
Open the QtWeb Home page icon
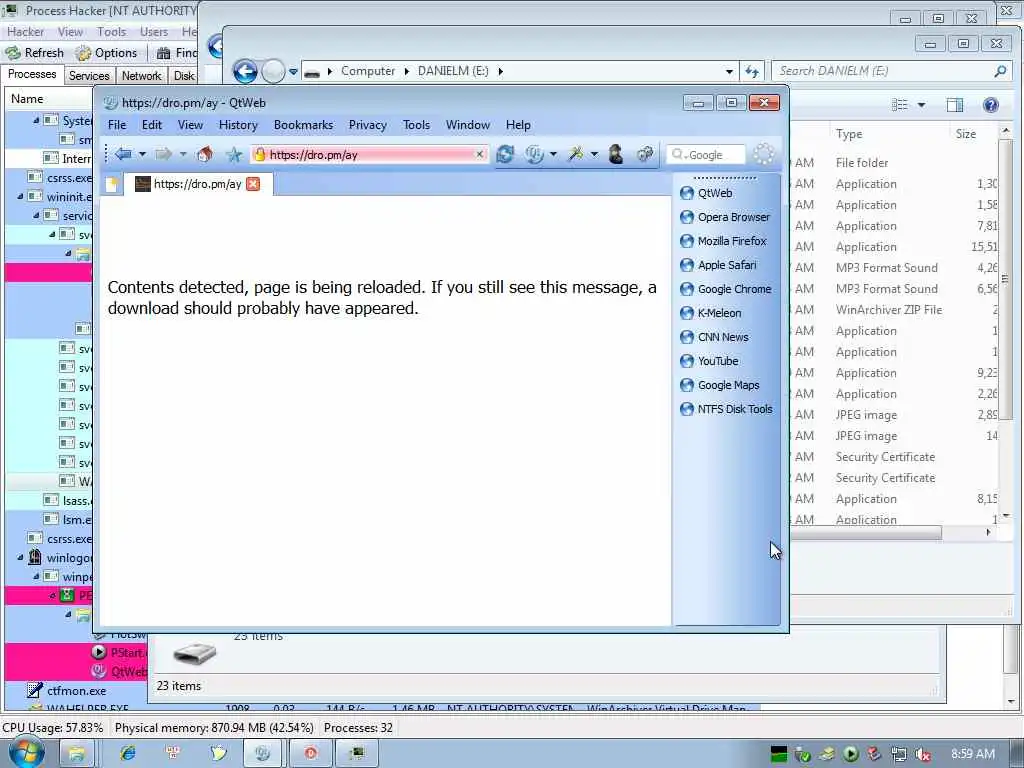tap(204, 154)
